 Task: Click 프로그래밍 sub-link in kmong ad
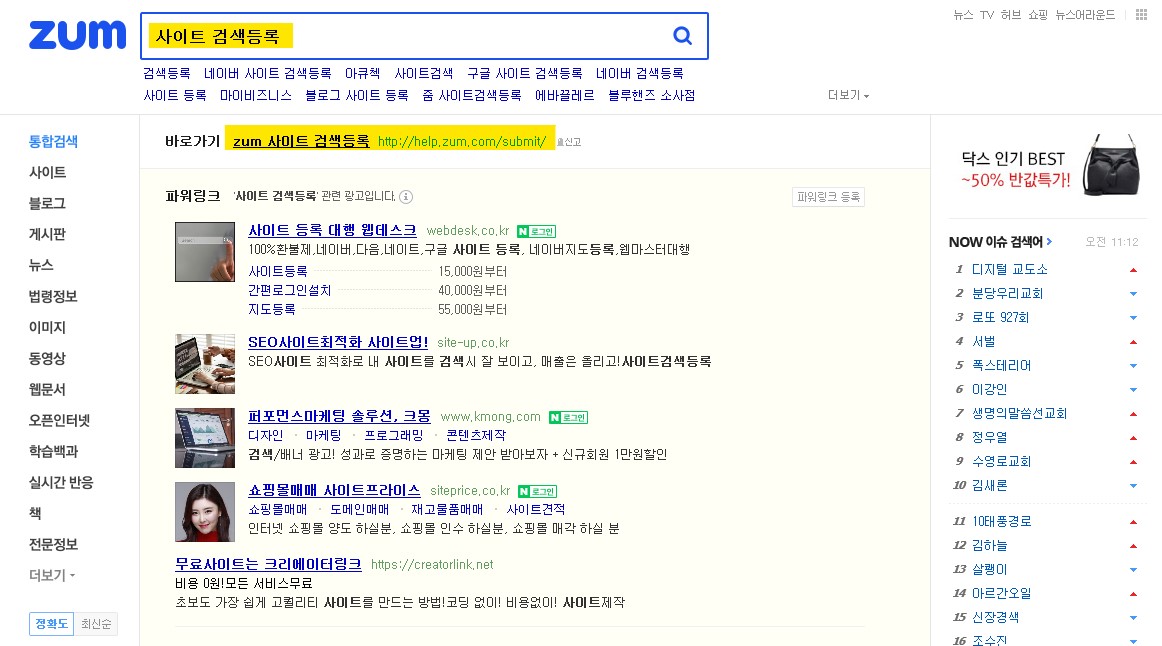point(394,436)
